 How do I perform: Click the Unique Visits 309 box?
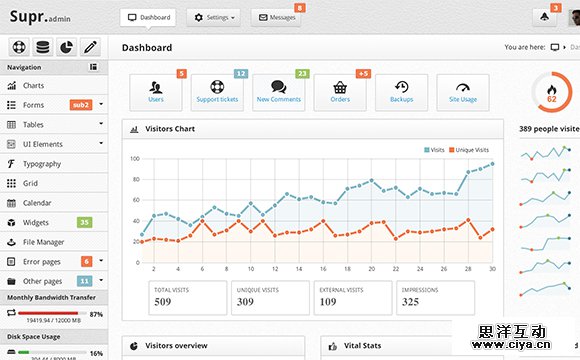coord(270,298)
